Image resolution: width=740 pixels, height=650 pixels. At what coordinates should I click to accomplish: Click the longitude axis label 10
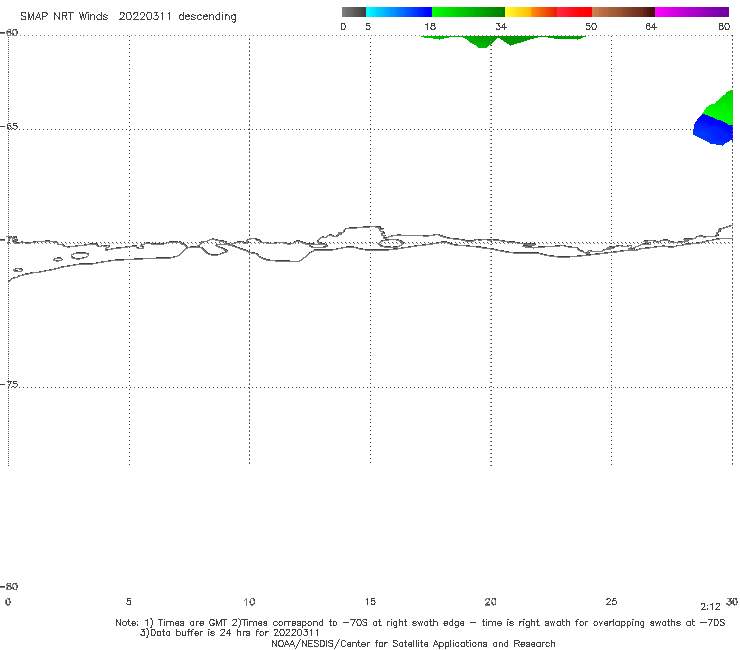click(x=249, y=602)
